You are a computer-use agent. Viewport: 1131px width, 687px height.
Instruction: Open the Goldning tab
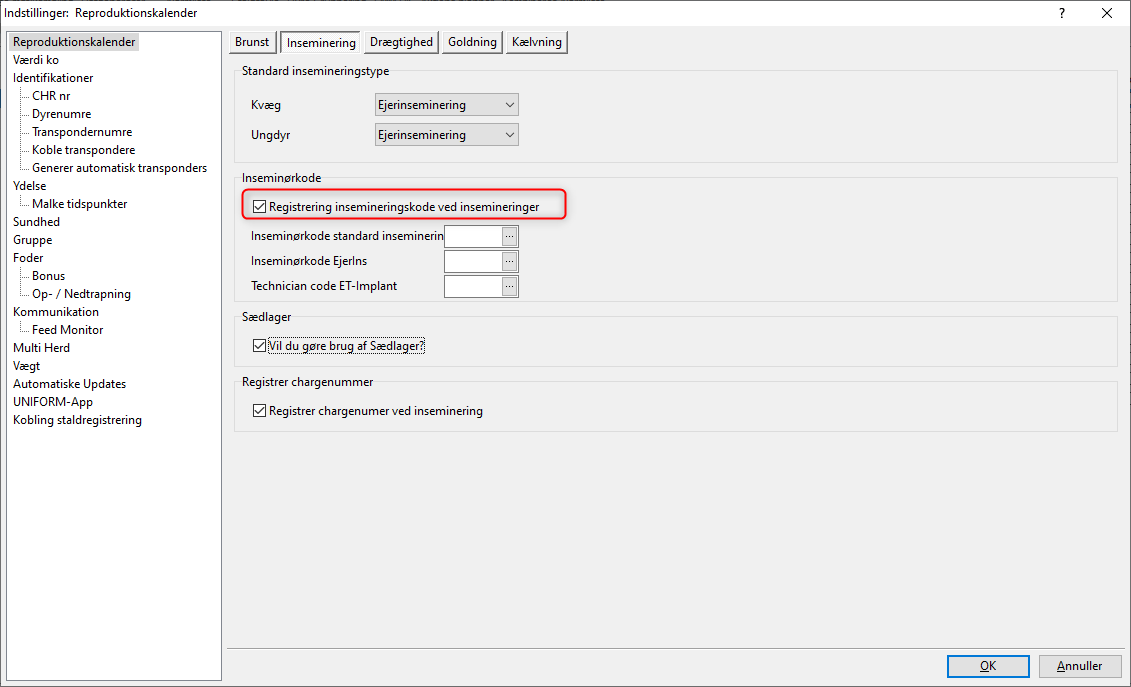coord(472,42)
